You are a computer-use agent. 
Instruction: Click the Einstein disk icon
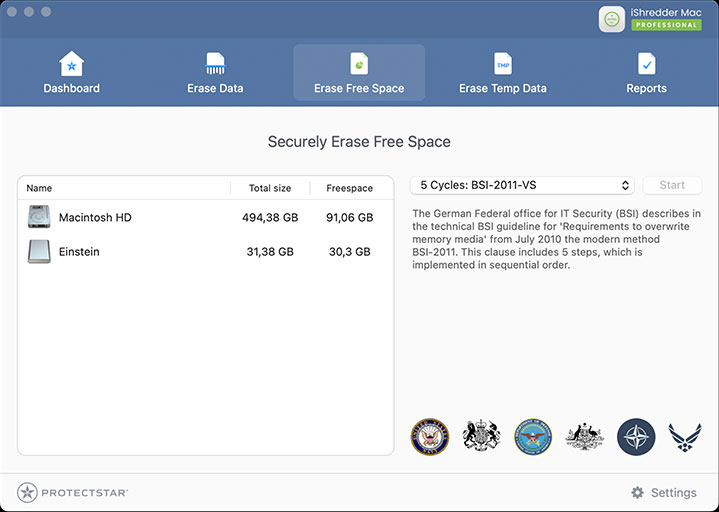(x=39, y=252)
